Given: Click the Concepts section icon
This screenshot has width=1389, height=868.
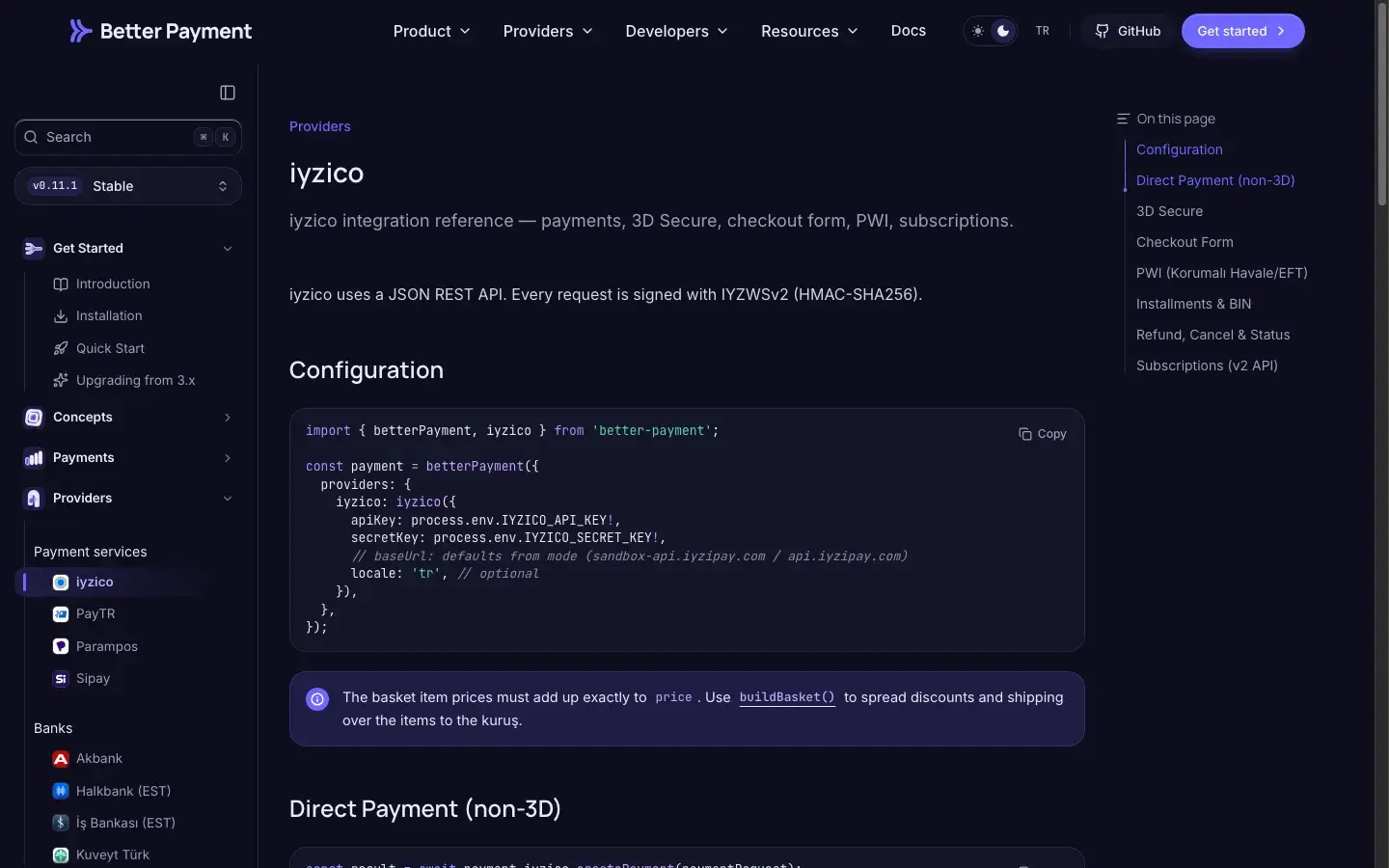Looking at the screenshot, I should [34, 418].
